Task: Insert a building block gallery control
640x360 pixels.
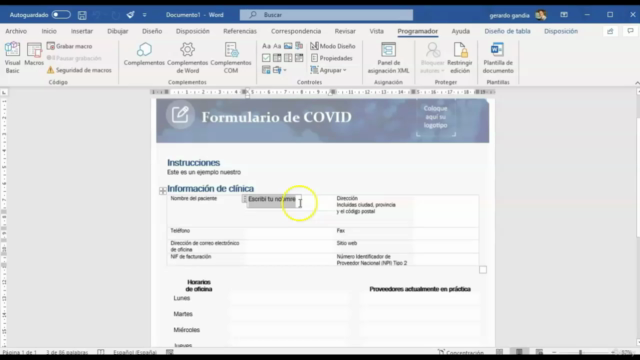Action: [x=299, y=46]
